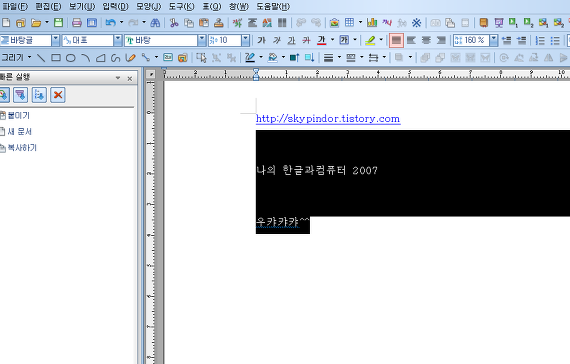Image resolution: width=570 pixels, height=364 pixels.
Task: Toggle center alignment button
Action: pyautogui.click(x=426, y=40)
